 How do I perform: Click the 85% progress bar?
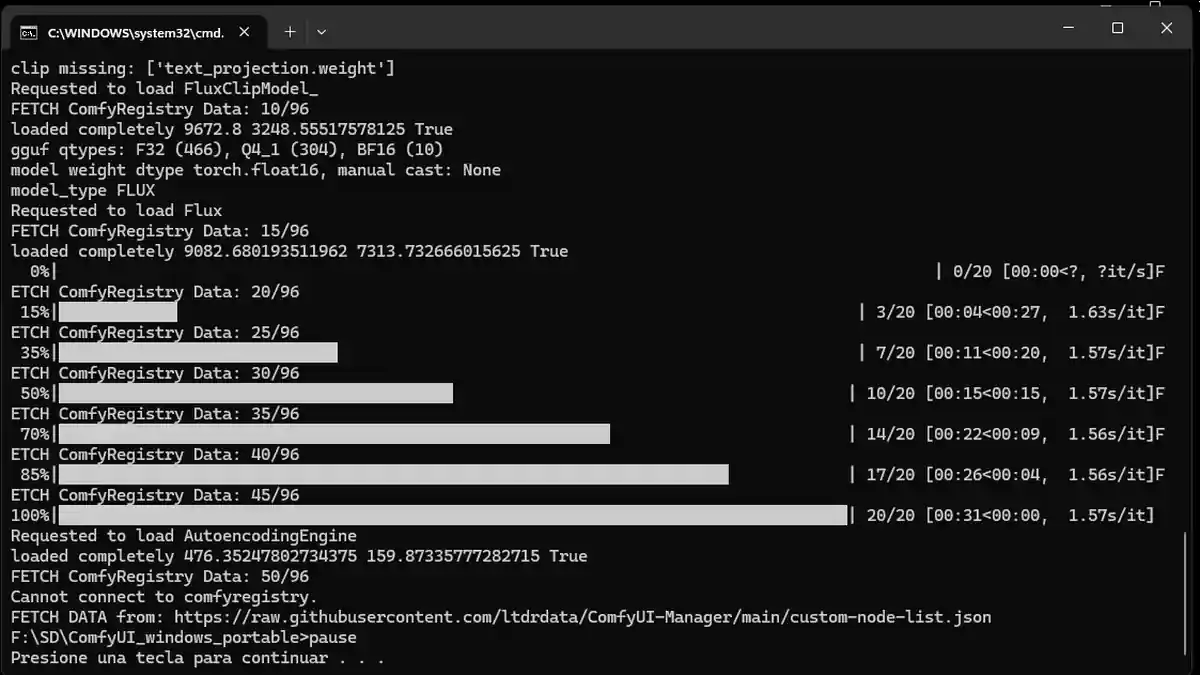coord(393,475)
